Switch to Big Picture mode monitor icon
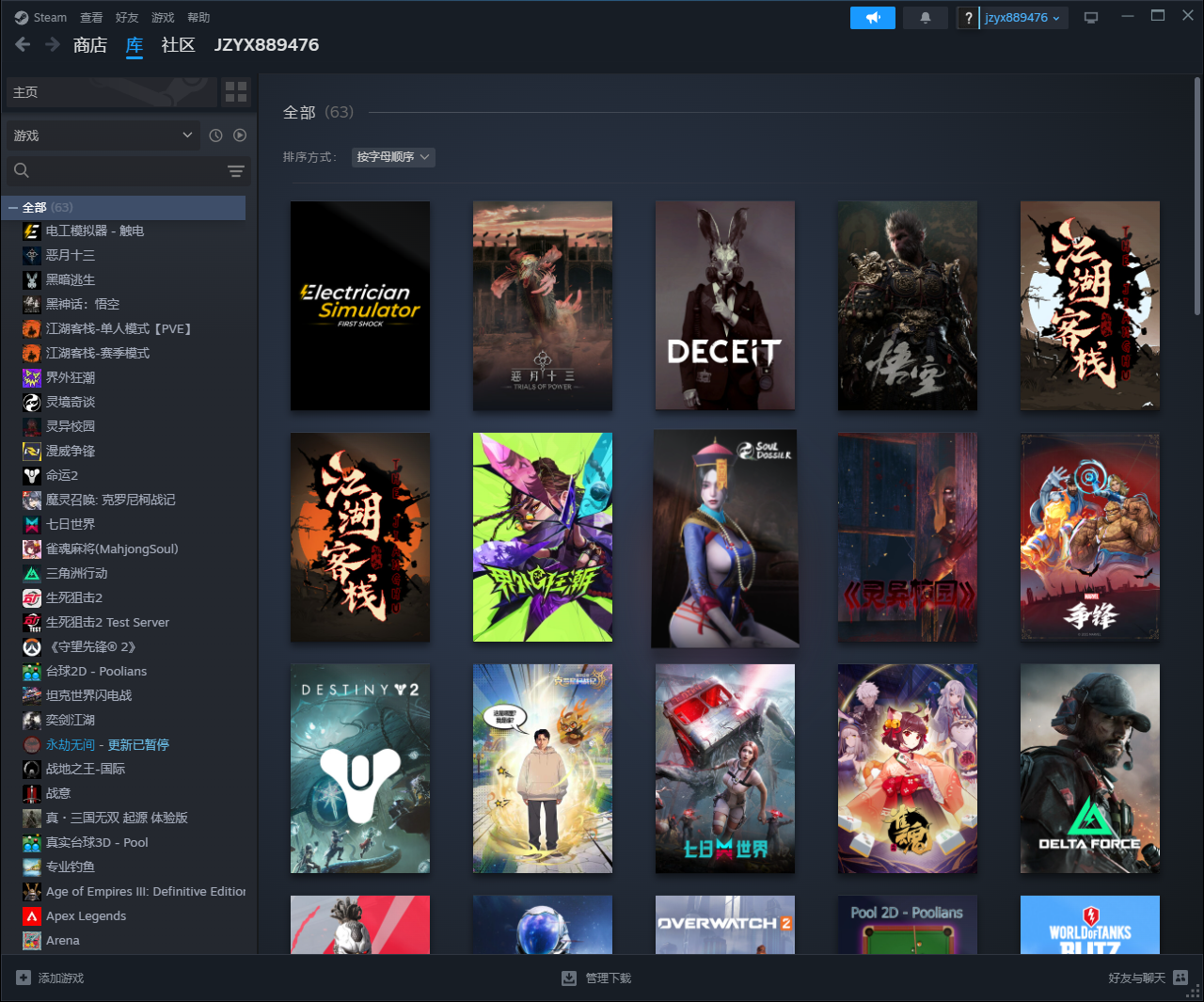 (x=1091, y=18)
